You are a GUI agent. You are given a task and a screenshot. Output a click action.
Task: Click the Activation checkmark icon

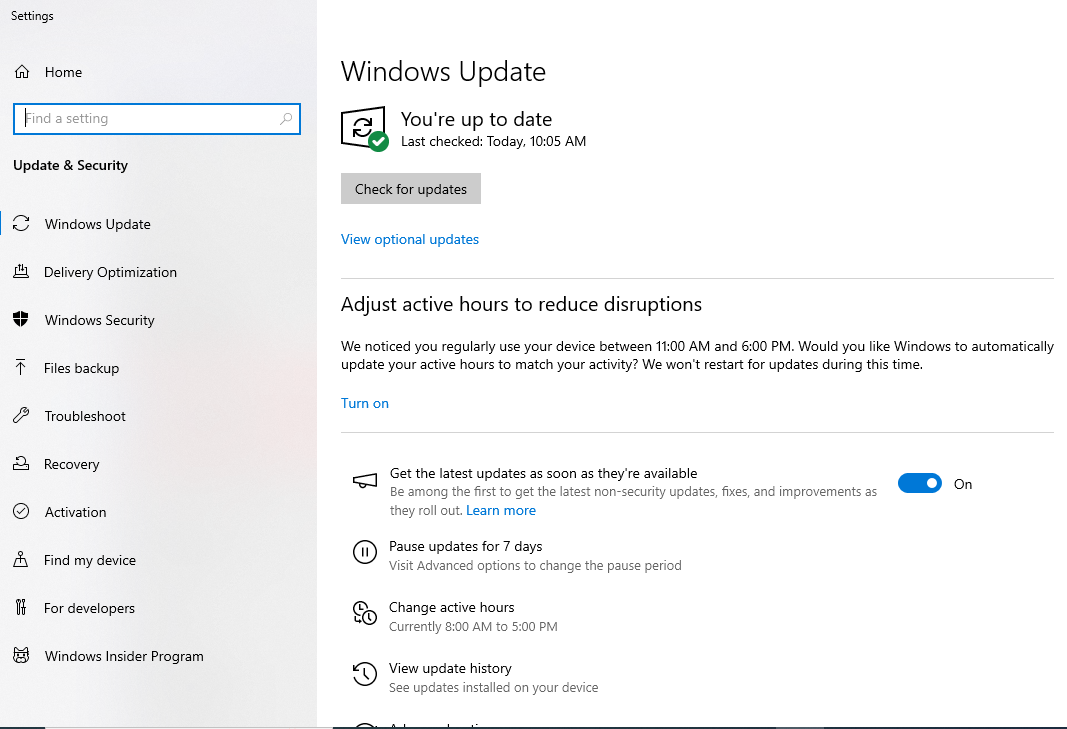(21, 512)
